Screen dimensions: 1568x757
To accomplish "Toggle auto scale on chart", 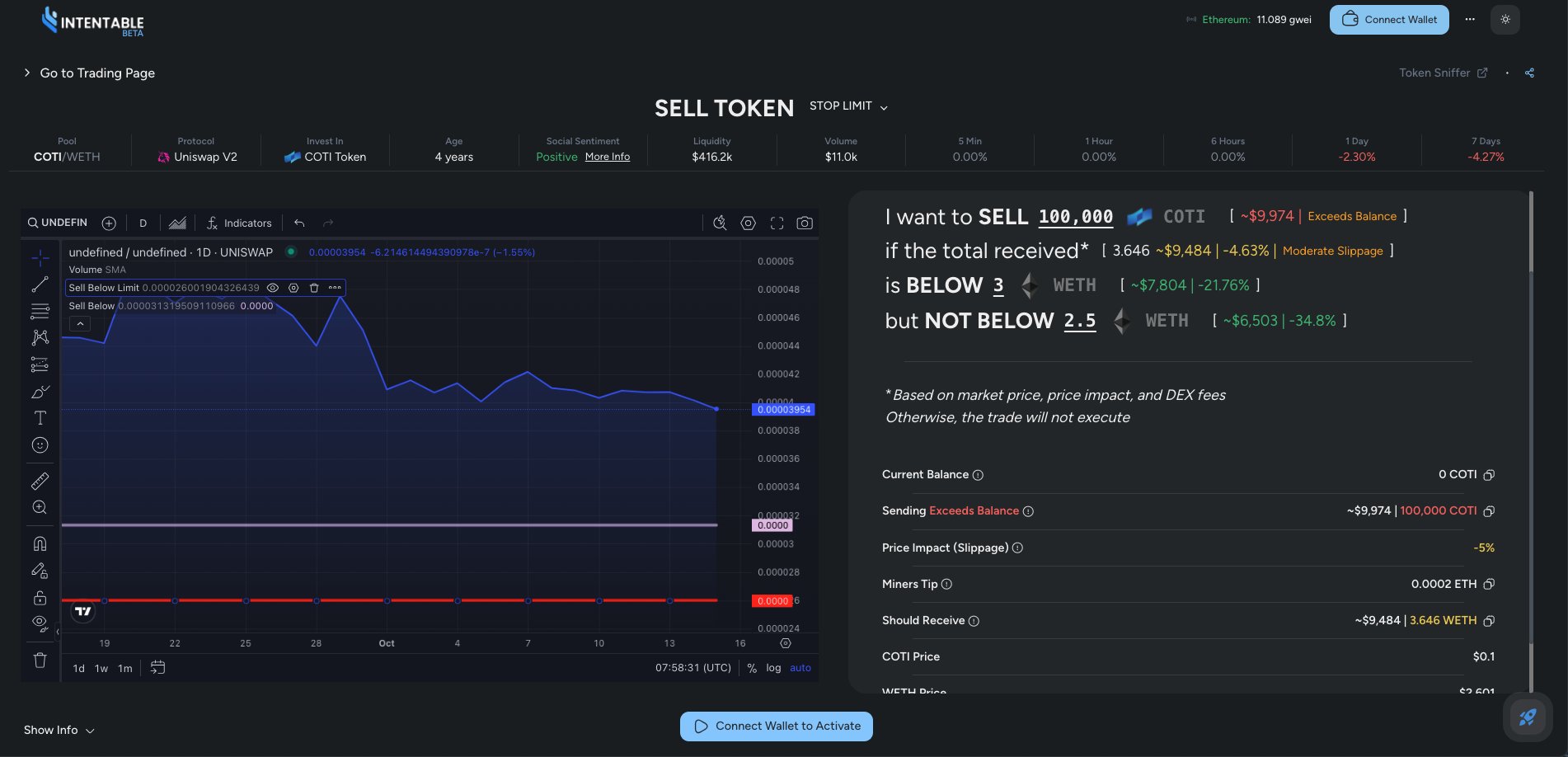I will (800, 668).
